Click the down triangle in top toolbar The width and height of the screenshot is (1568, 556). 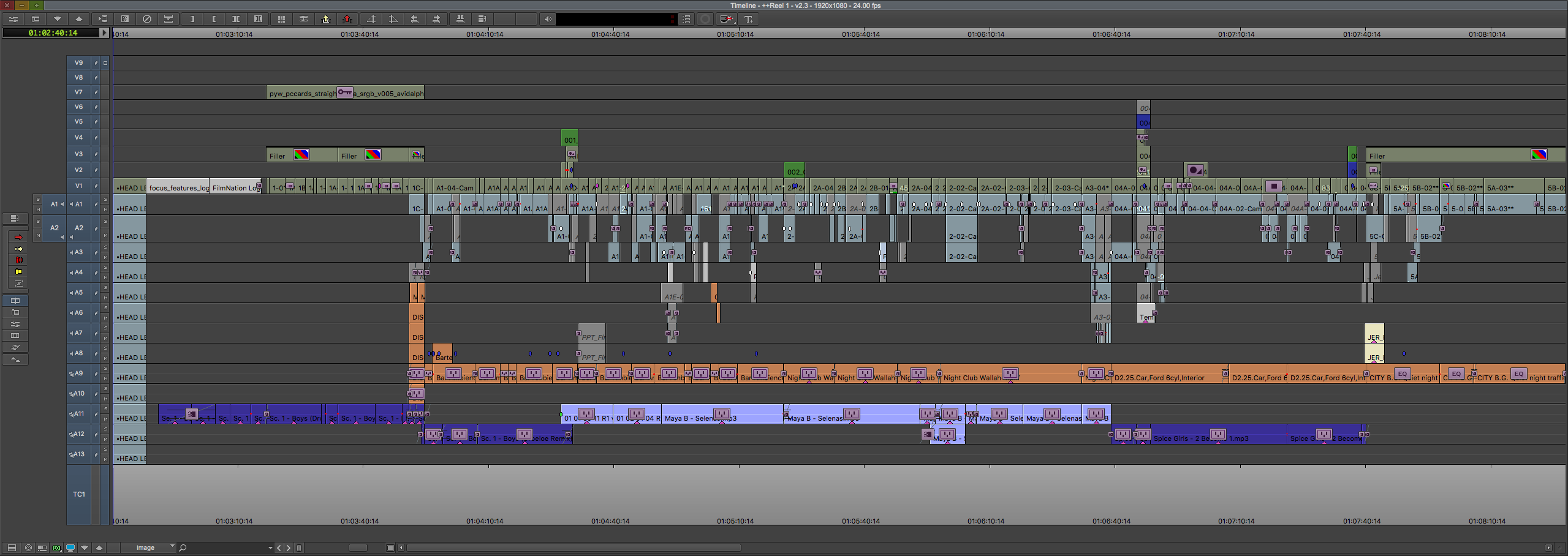pyautogui.click(x=58, y=19)
